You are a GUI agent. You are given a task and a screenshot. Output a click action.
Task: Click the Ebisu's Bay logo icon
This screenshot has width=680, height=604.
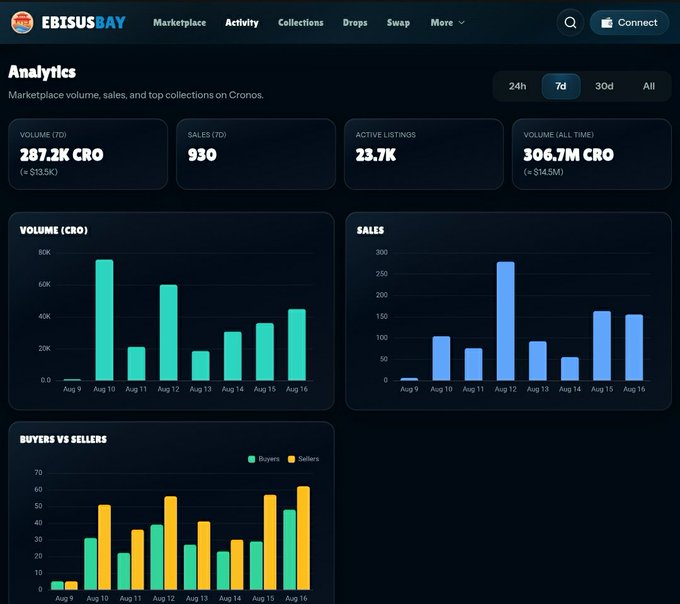[x=22, y=23]
